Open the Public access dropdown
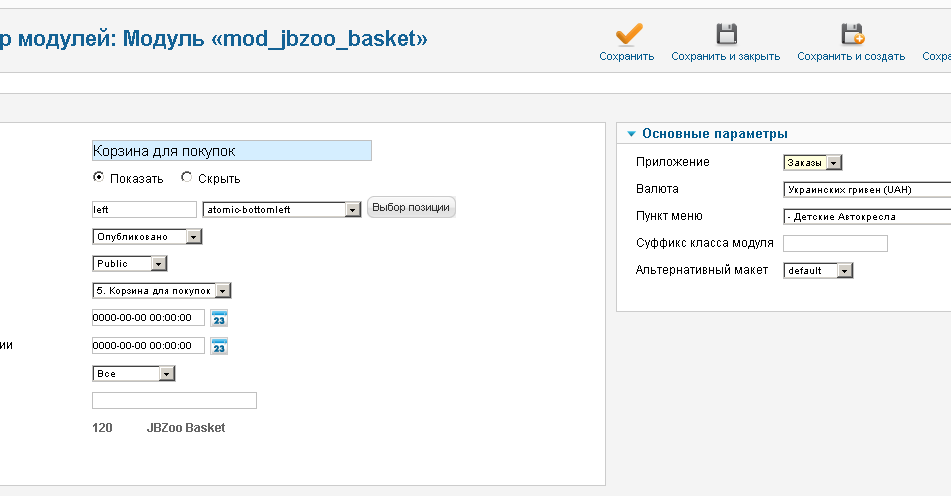This screenshot has height=496, width=951. (x=158, y=264)
